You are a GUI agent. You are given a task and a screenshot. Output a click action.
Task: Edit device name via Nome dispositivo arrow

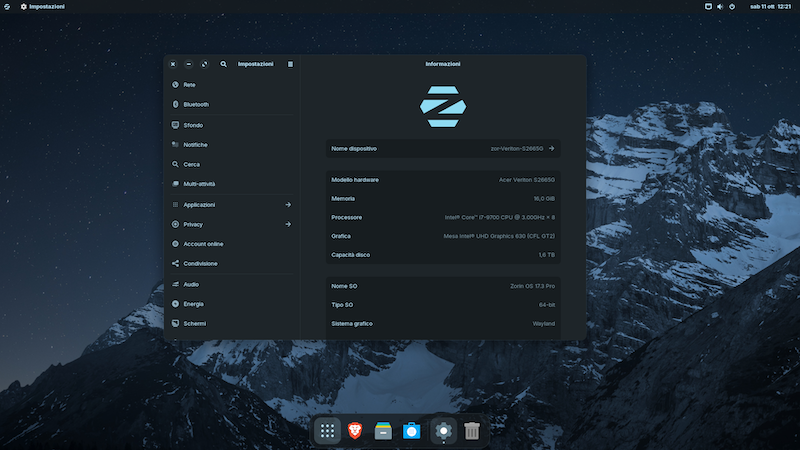point(552,148)
